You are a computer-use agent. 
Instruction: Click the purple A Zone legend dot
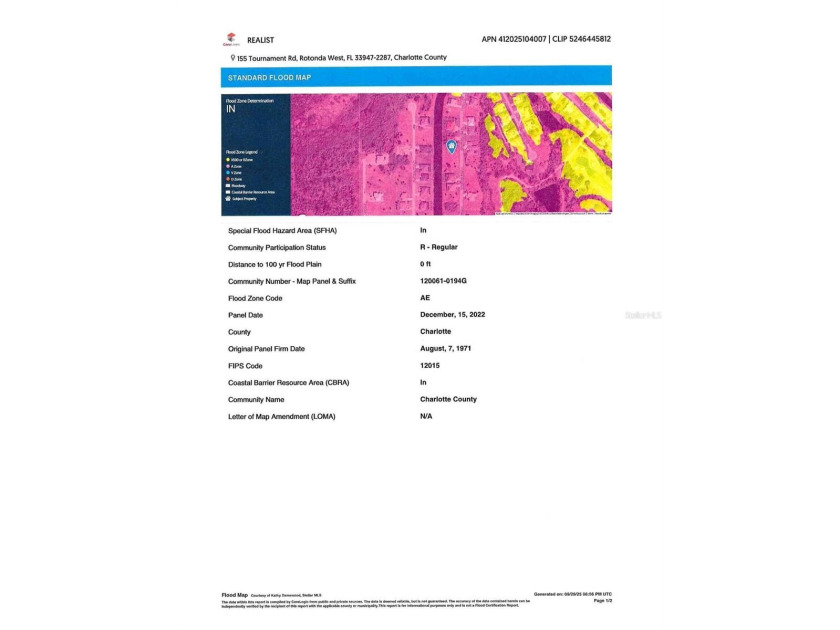[227, 166]
